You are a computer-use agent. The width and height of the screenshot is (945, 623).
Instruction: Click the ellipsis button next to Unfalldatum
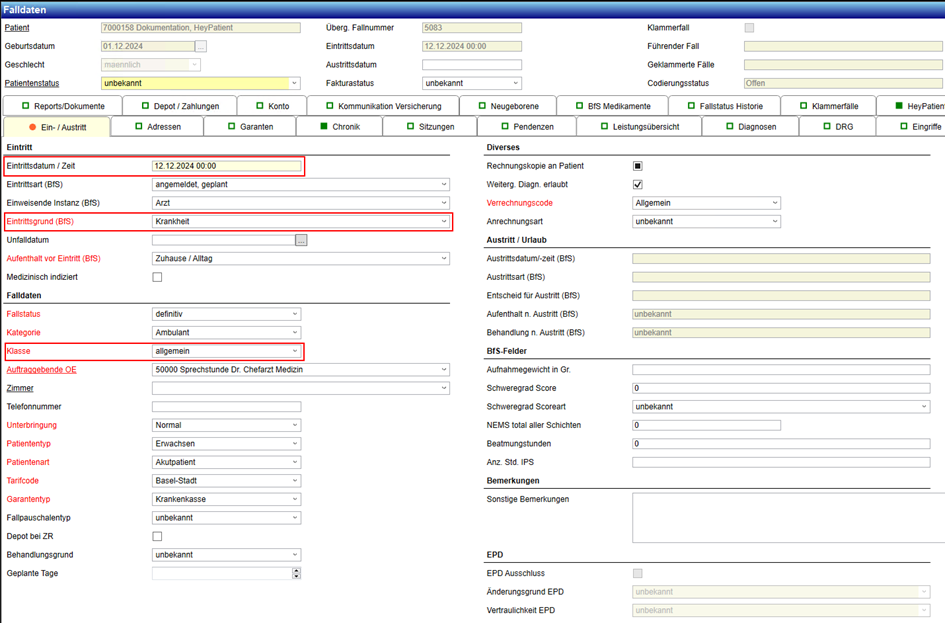301,240
